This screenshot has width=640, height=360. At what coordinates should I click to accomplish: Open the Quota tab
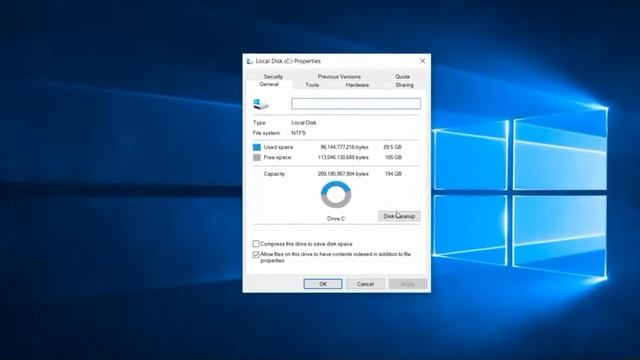402,76
